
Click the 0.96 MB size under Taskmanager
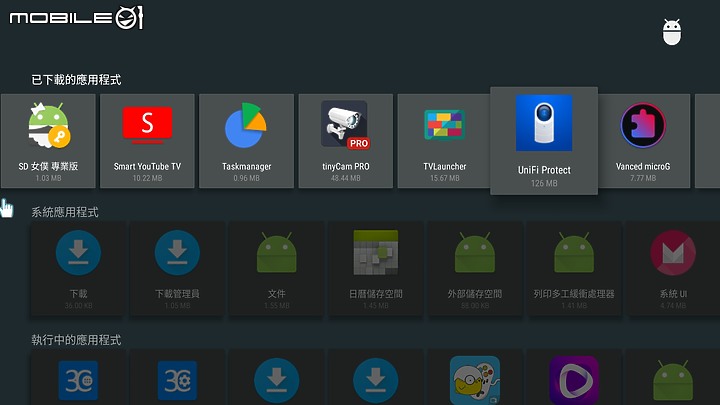[247, 178]
